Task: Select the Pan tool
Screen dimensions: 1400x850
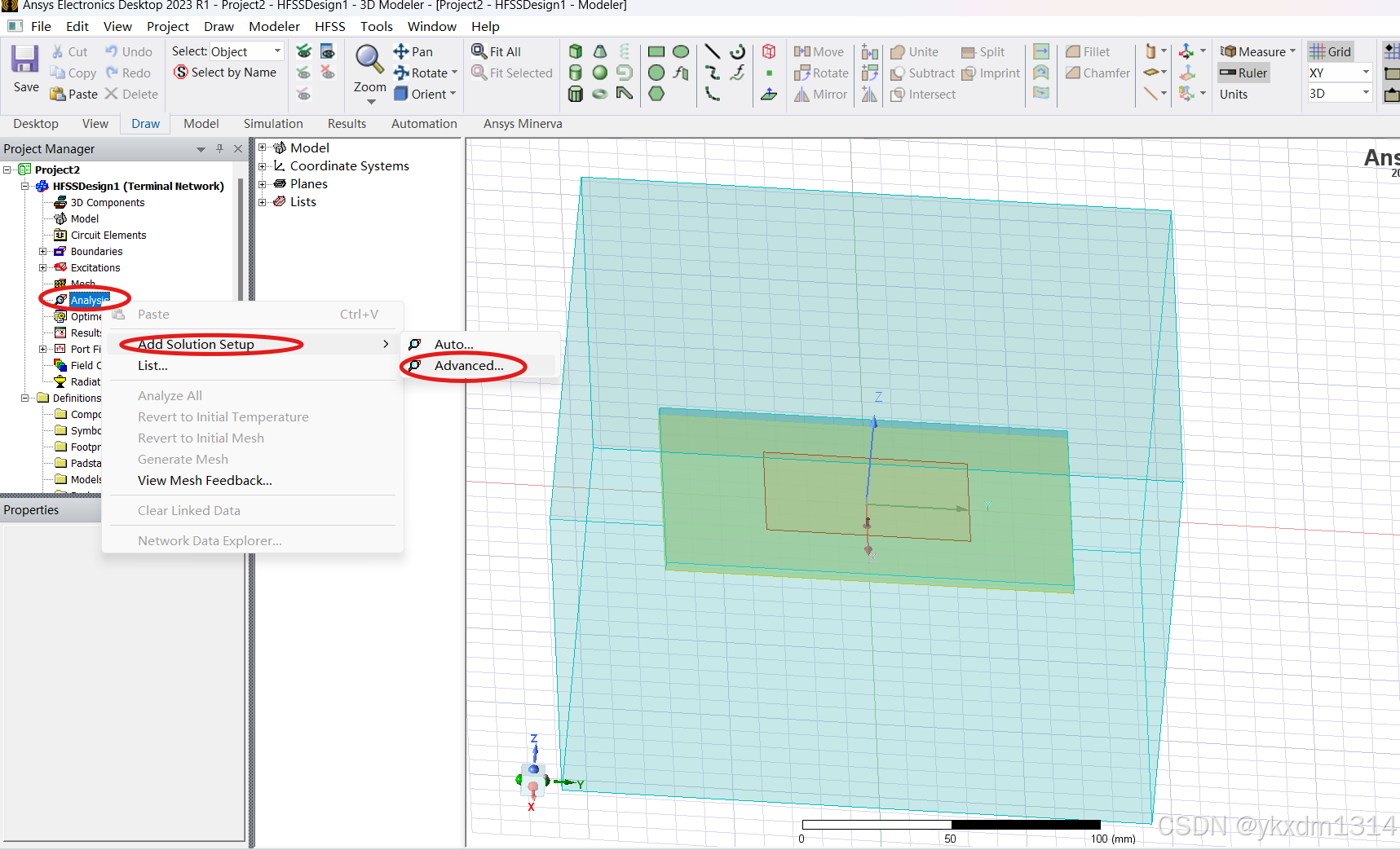Action: (x=413, y=51)
